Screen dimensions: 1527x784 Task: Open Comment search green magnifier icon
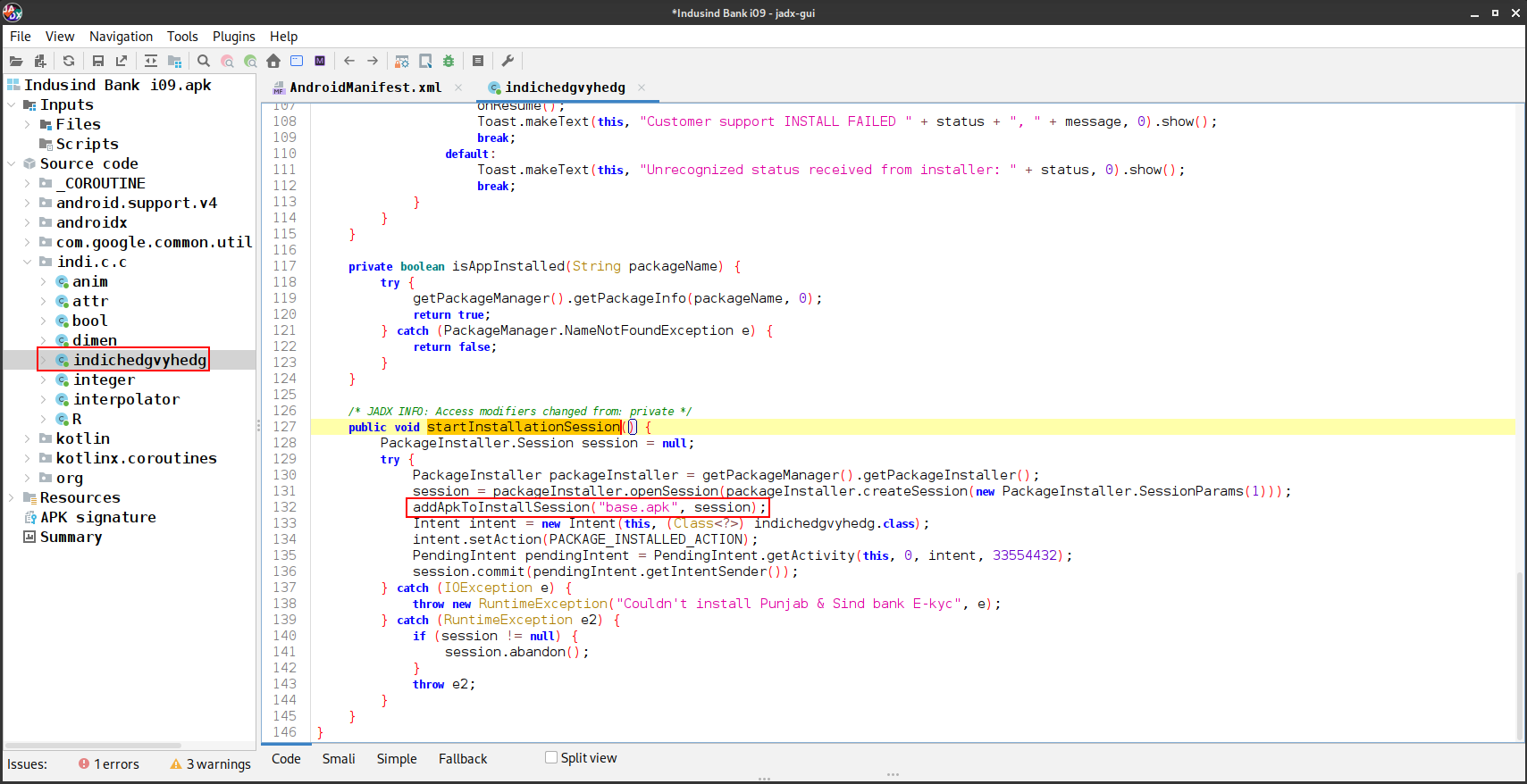pyautogui.click(x=250, y=61)
